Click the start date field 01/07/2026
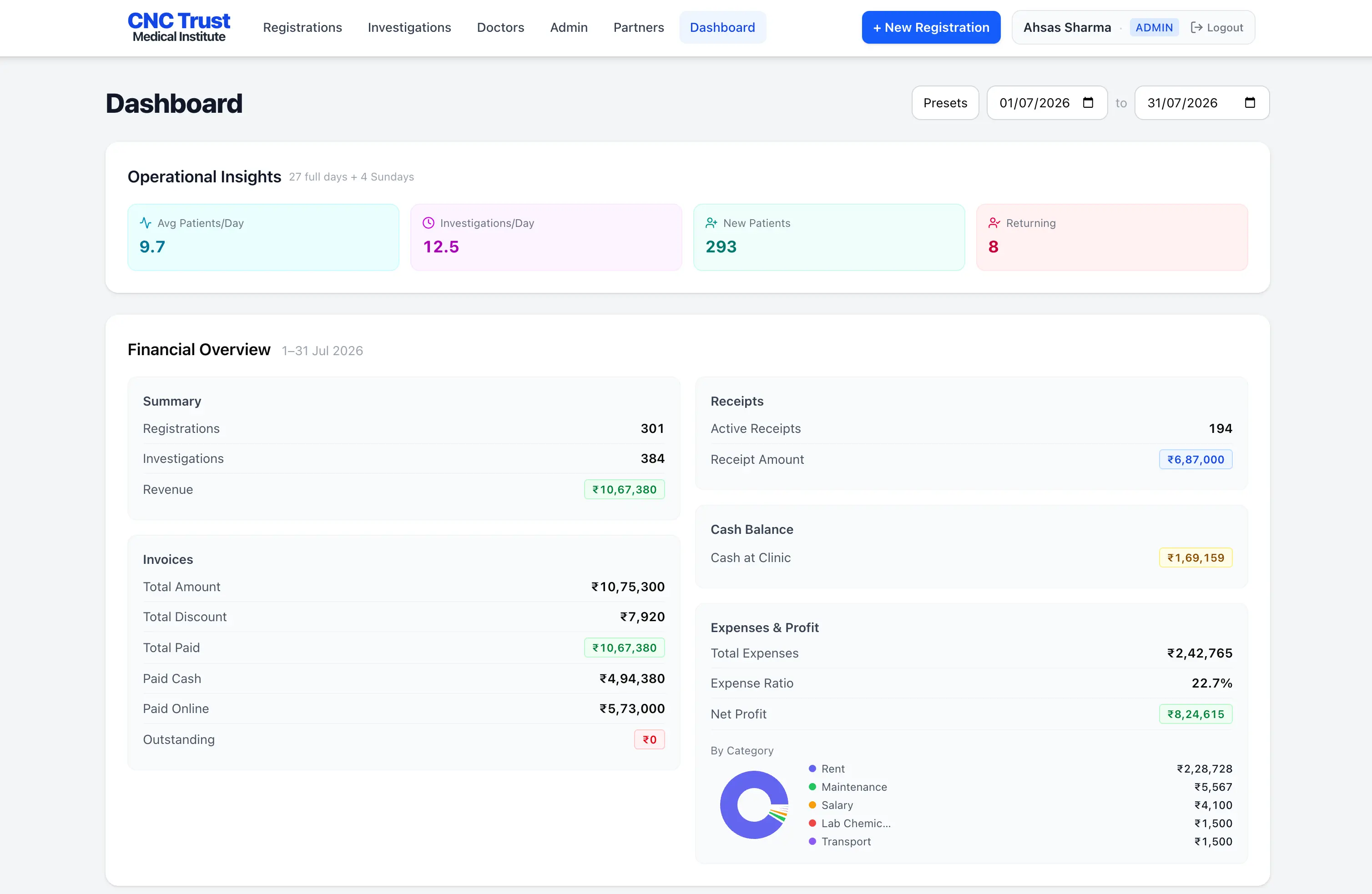The width and height of the screenshot is (1372, 894). [x=1047, y=103]
